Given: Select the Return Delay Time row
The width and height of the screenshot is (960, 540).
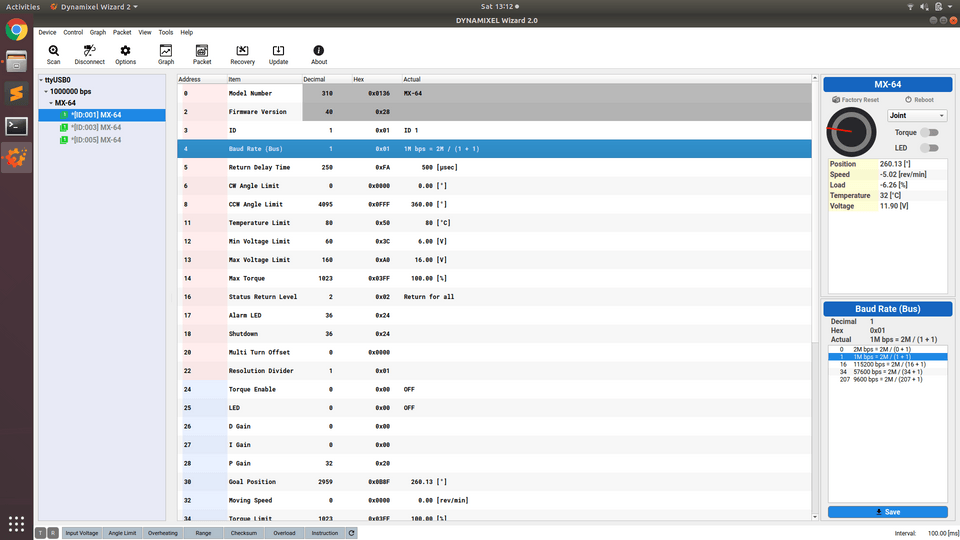Looking at the screenshot, I should point(495,167).
